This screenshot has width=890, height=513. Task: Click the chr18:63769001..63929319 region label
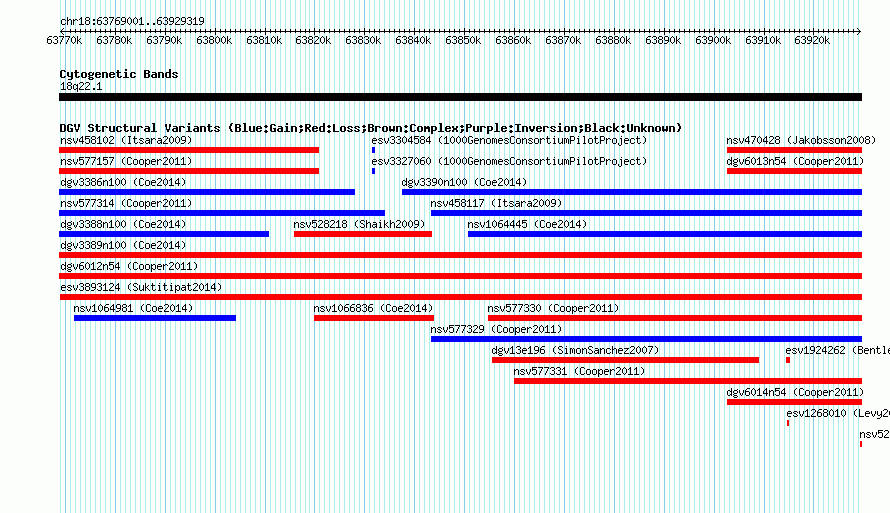(132, 21)
